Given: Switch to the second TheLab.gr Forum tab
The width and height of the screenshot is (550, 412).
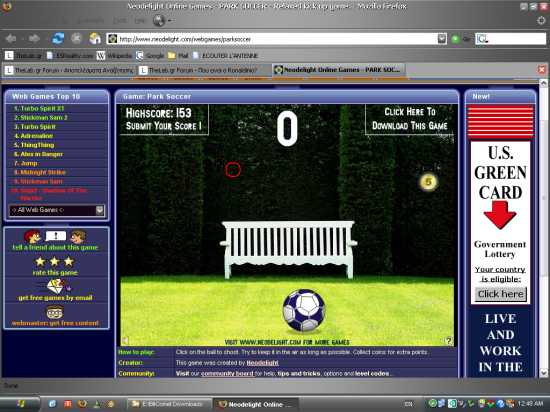Looking at the screenshot, I should (x=203, y=70).
